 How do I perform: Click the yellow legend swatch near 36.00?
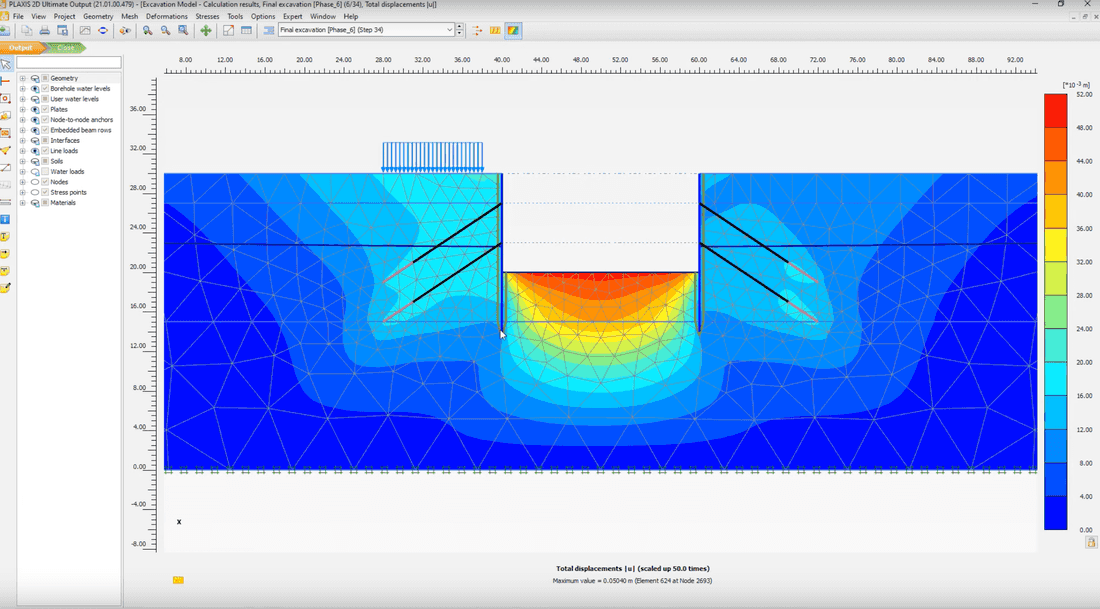point(1055,245)
